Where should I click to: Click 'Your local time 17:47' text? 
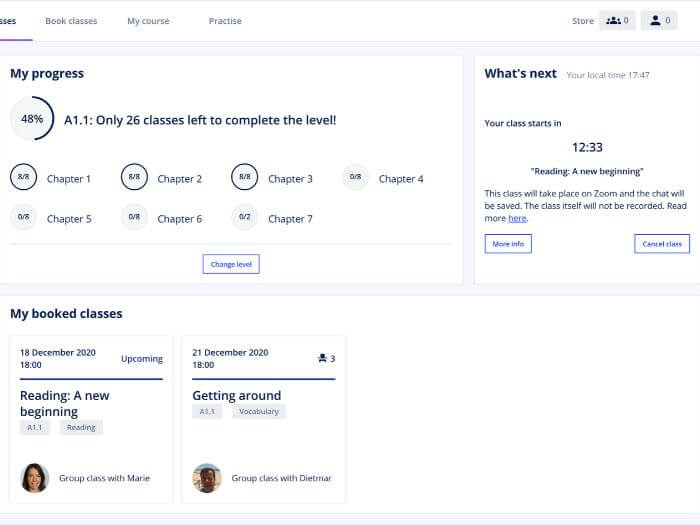pos(608,75)
